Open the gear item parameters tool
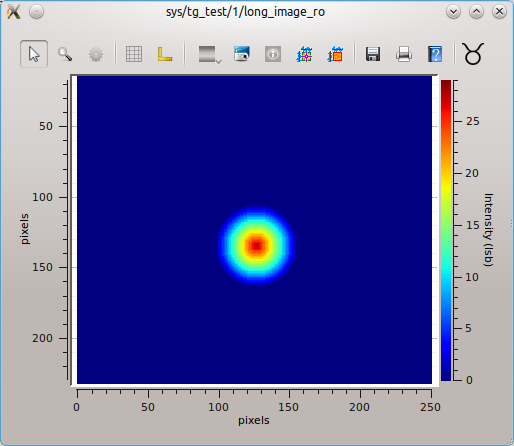Image resolution: width=514 pixels, height=446 pixels. (x=96, y=54)
